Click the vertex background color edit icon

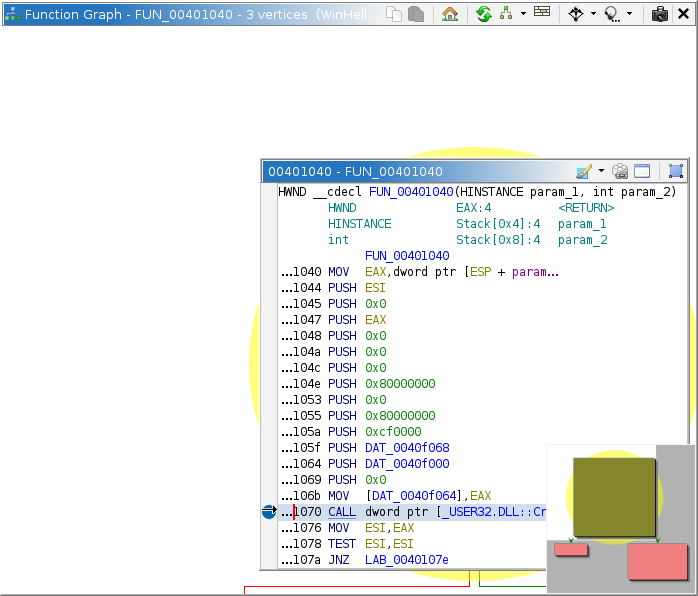tap(584, 172)
